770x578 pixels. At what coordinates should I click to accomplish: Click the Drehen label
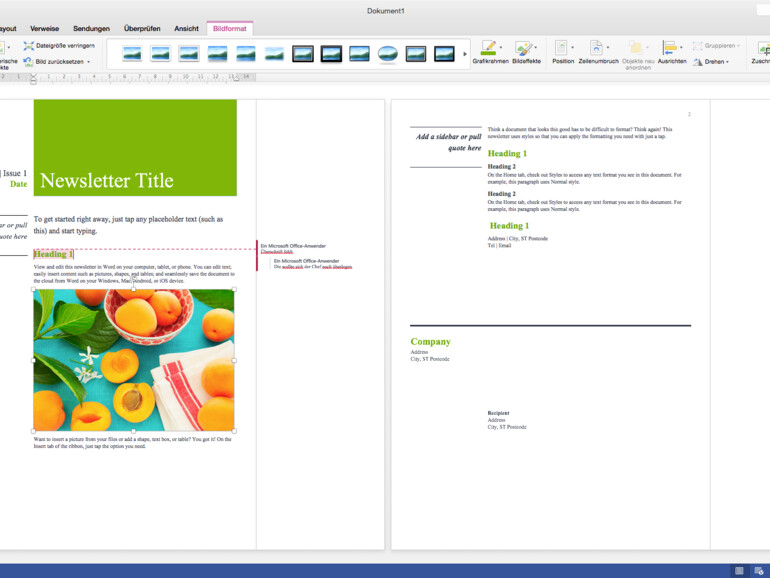click(x=714, y=62)
